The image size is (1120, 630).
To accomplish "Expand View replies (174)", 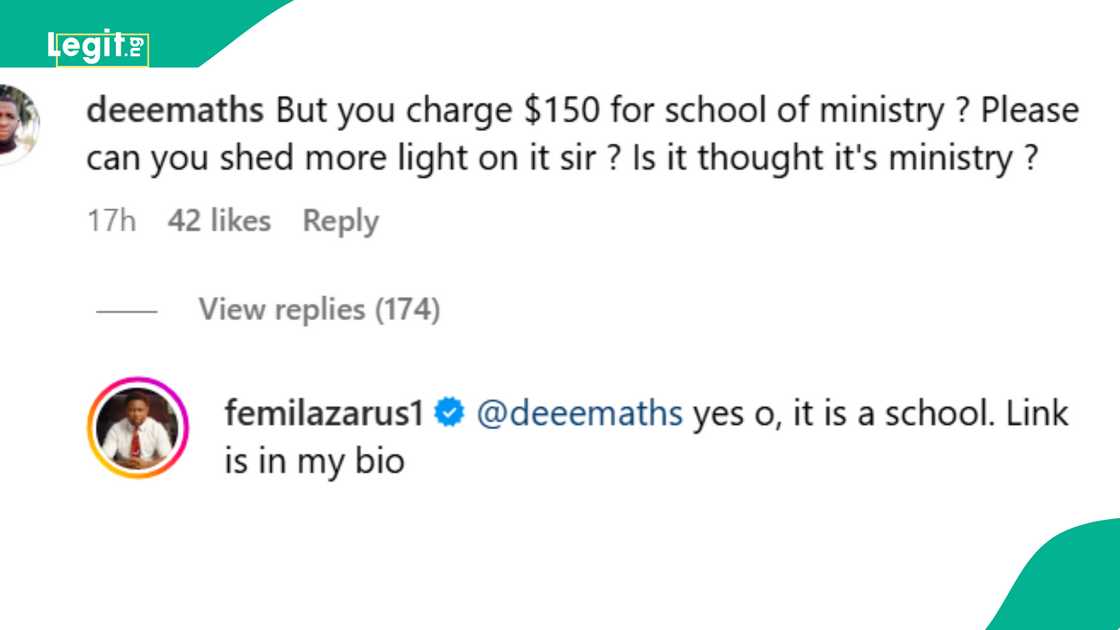I will tap(319, 310).
